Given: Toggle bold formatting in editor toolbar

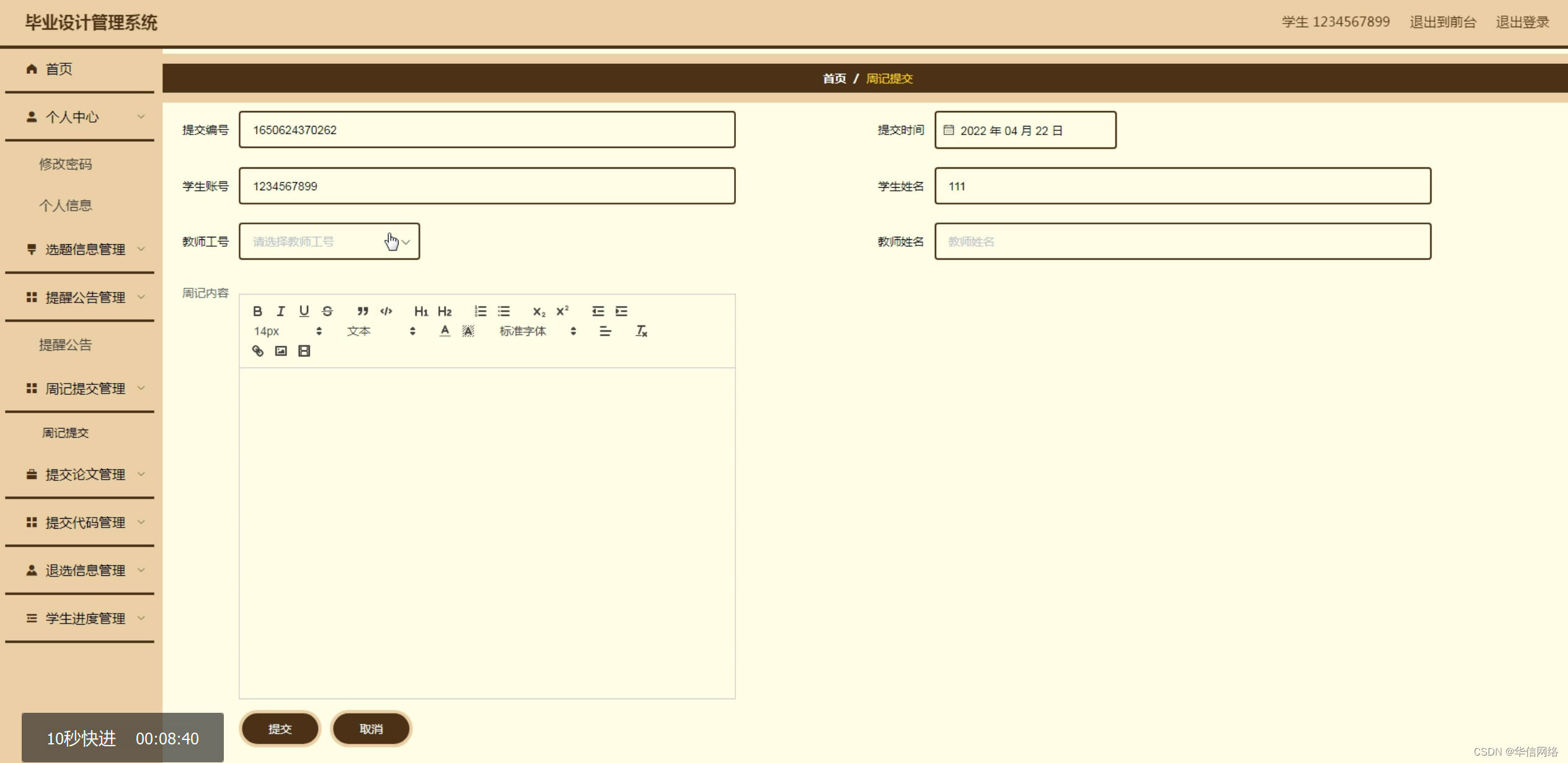Looking at the screenshot, I should (257, 311).
